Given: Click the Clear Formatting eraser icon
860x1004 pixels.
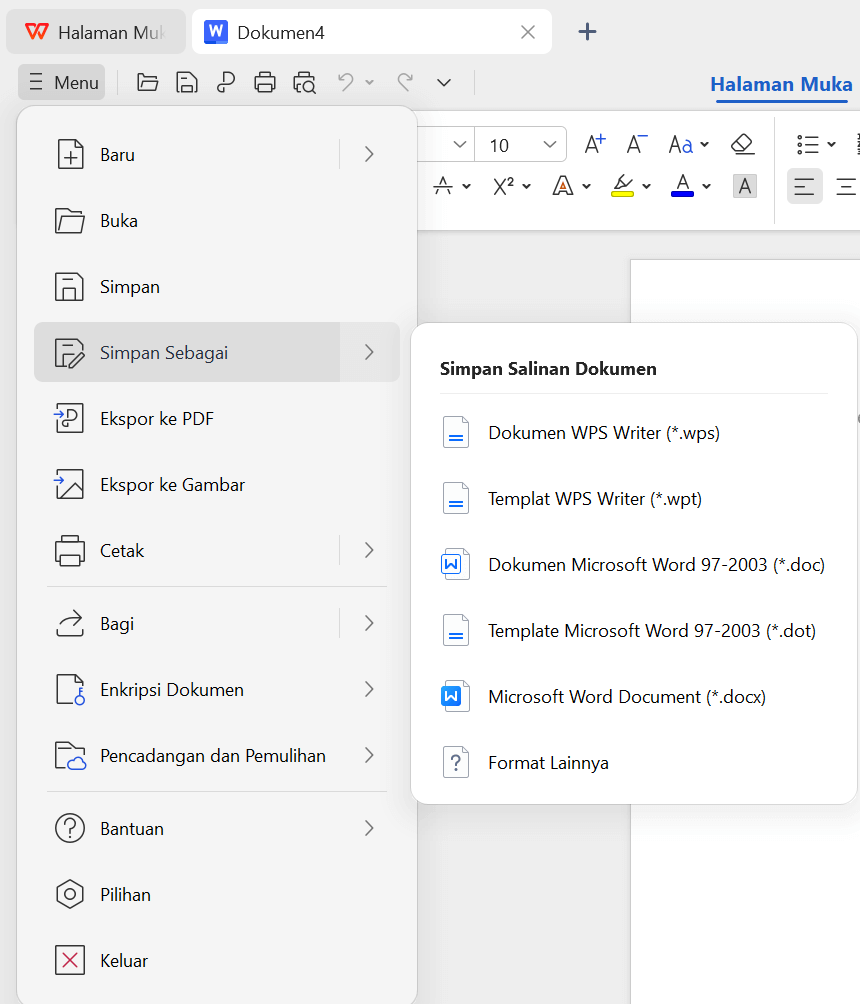Looking at the screenshot, I should click(x=742, y=145).
